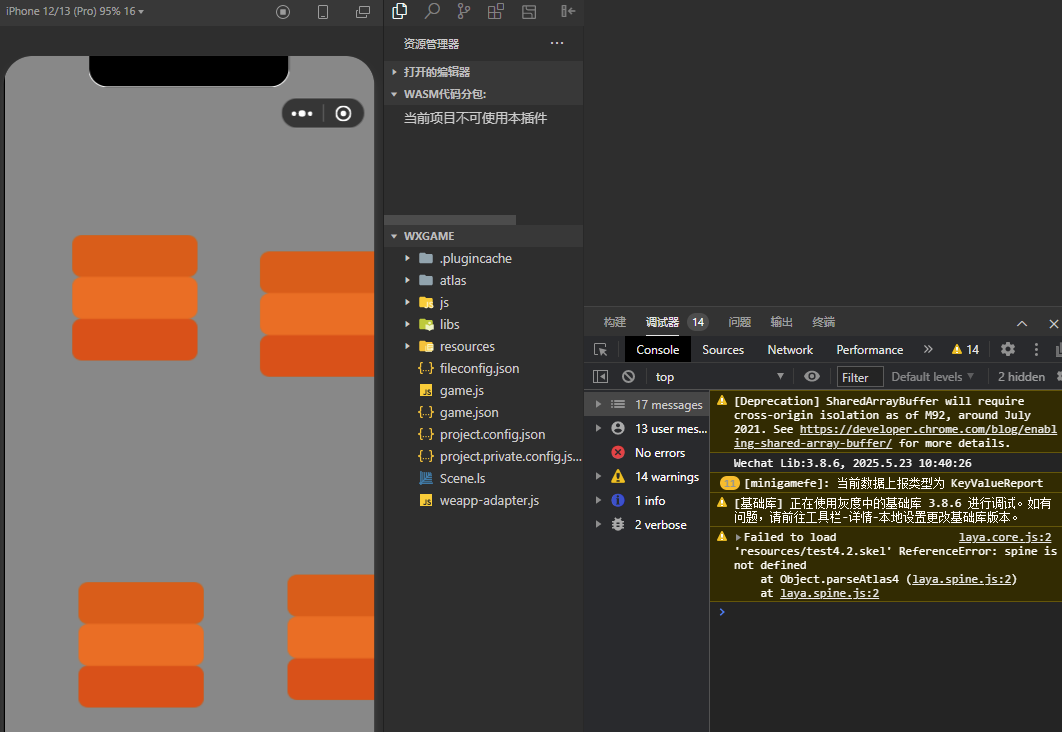Expand the resources folder
1062x732 pixels.
[x=467, y=346]
